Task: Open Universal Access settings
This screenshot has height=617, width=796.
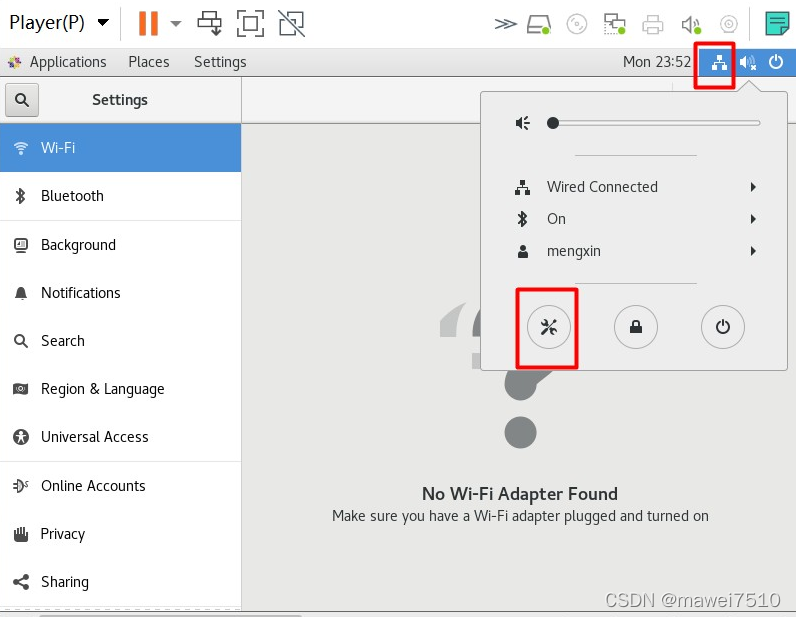Action: [120, 437]
